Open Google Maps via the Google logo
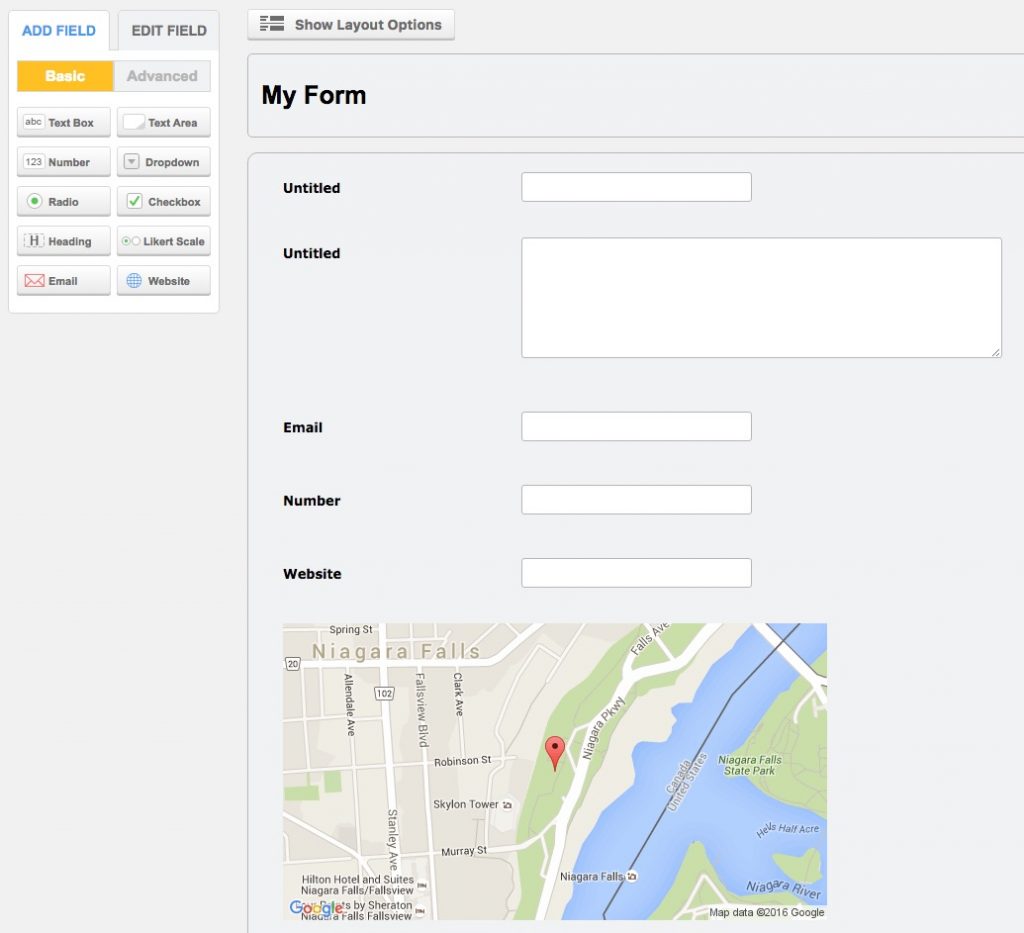This screenshot has height=933, width=1024. (310, 907)
